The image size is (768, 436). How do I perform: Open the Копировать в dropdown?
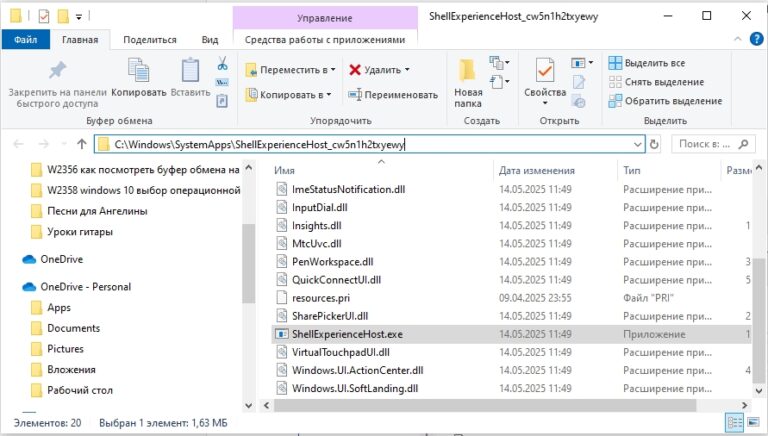329,95
